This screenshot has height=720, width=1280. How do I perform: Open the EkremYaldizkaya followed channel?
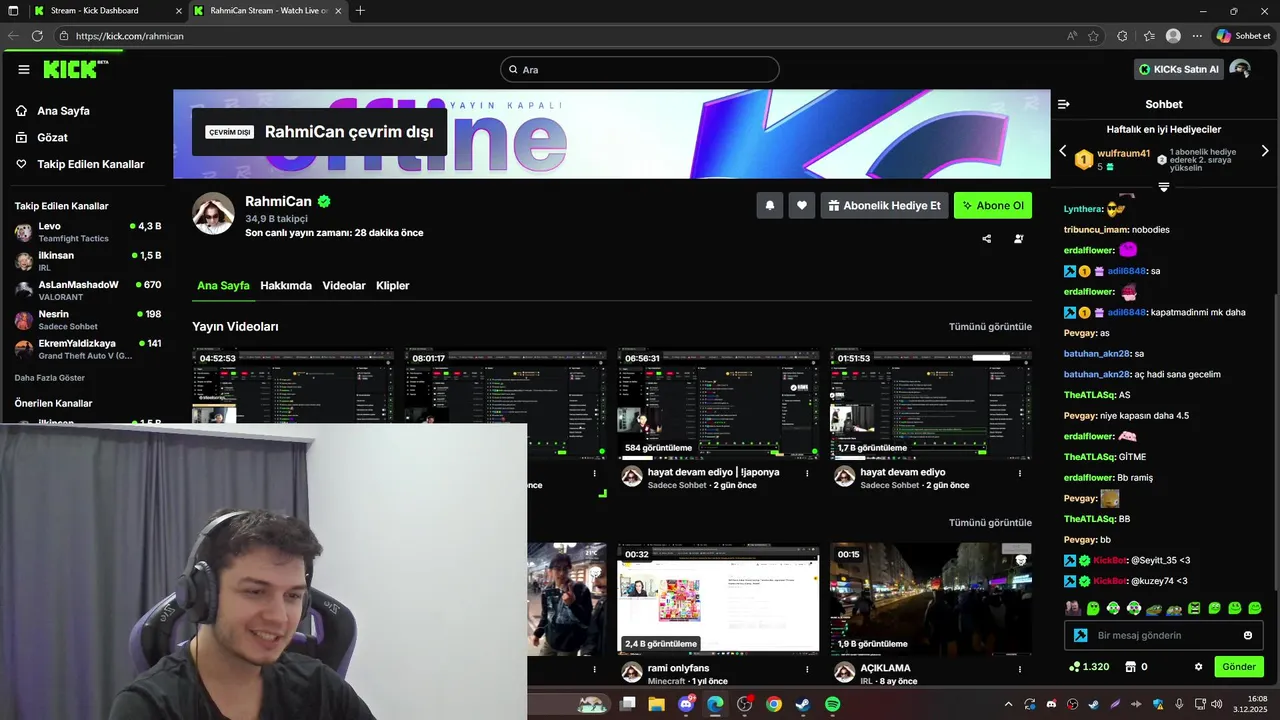tap(88, 349)
